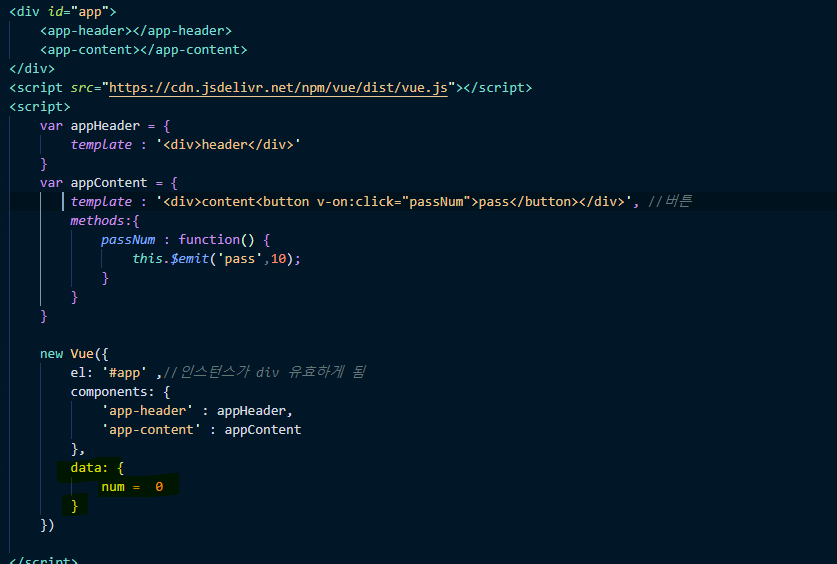Click 'appContent' in the var declaration line
This screenshot has height=564, width=837.
pyautogui.click(x=109, y=182)
